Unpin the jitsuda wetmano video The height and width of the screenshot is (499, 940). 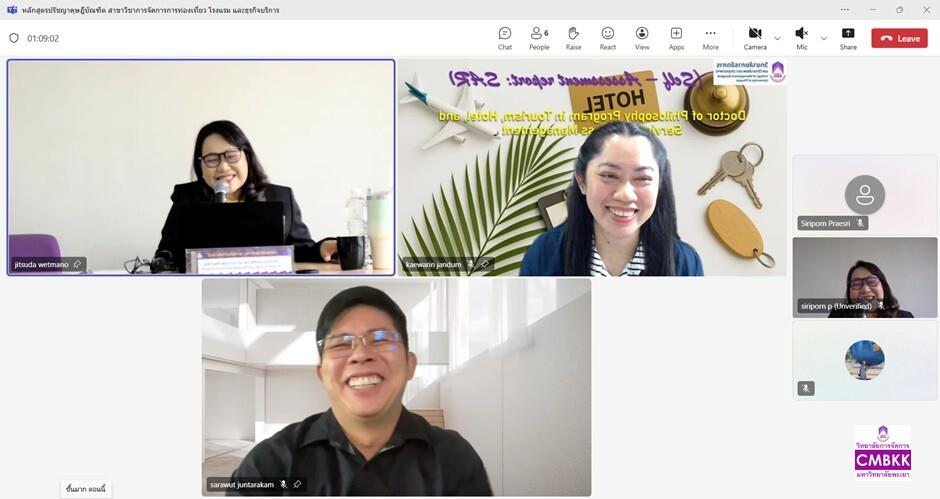tap(77, 264)
